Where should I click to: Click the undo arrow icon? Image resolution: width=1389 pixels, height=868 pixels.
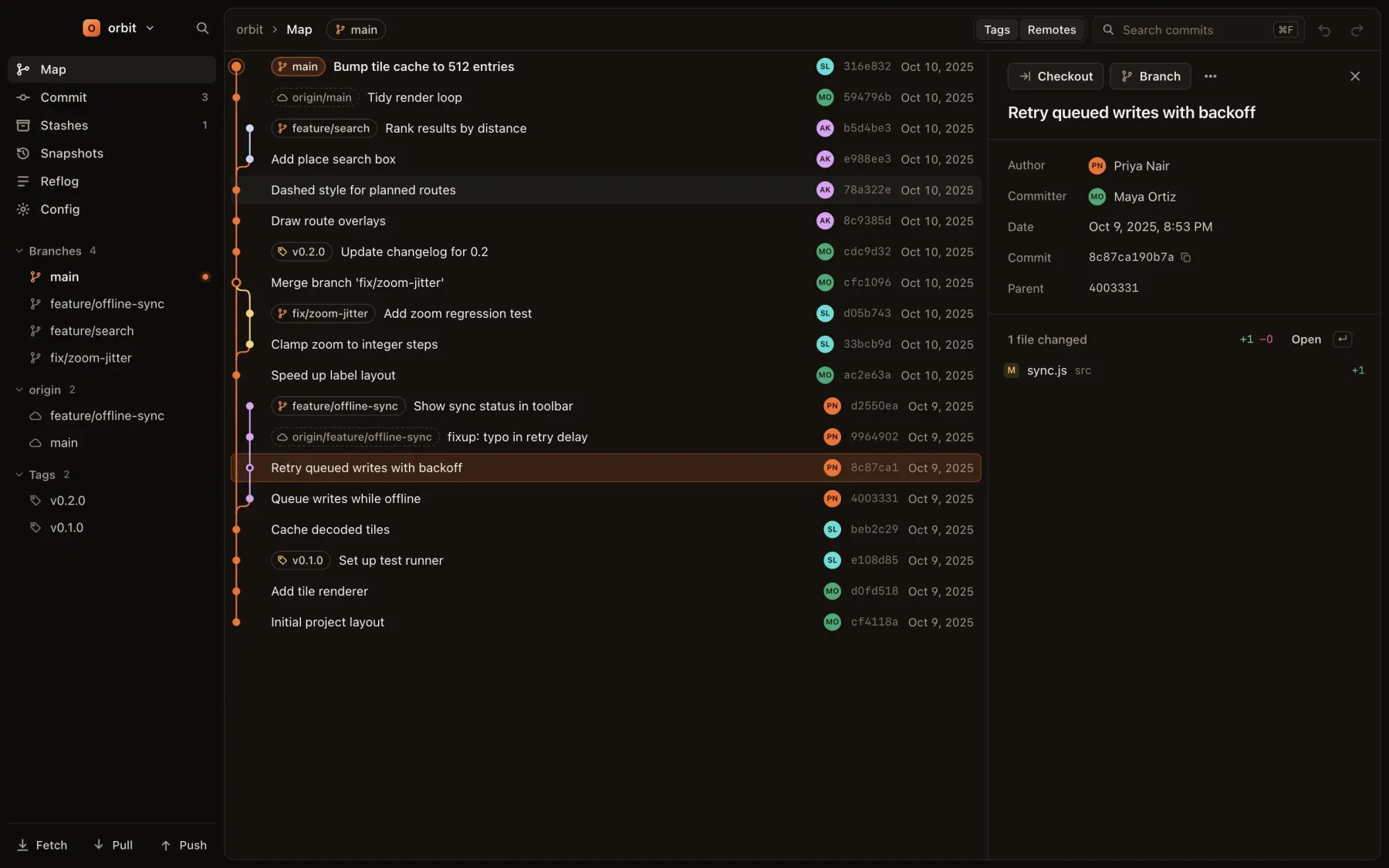1324,30
